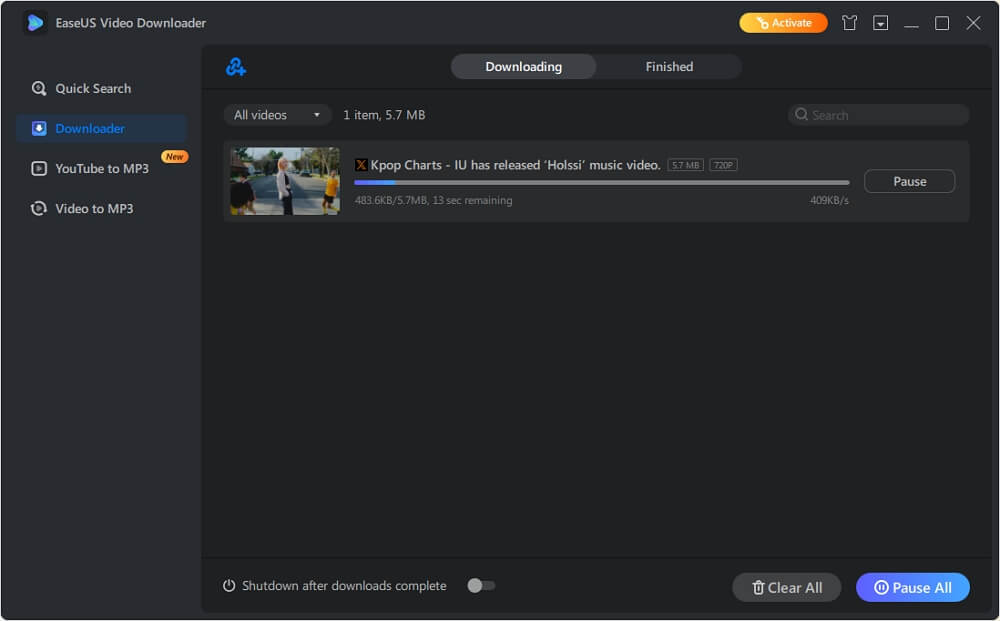Click the download progress bar
The width and height of the screenshot is (1000, 621).
click(x=601, y=182)
